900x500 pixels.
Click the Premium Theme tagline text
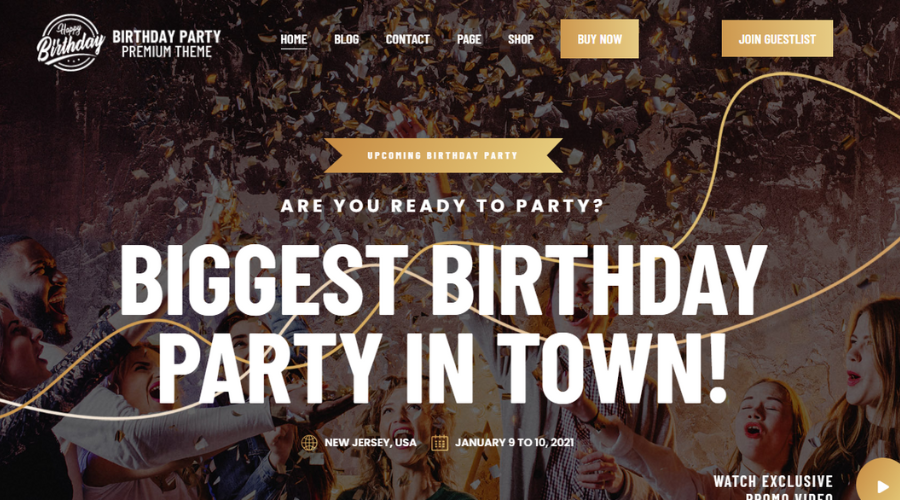click(x=166, y=52)
